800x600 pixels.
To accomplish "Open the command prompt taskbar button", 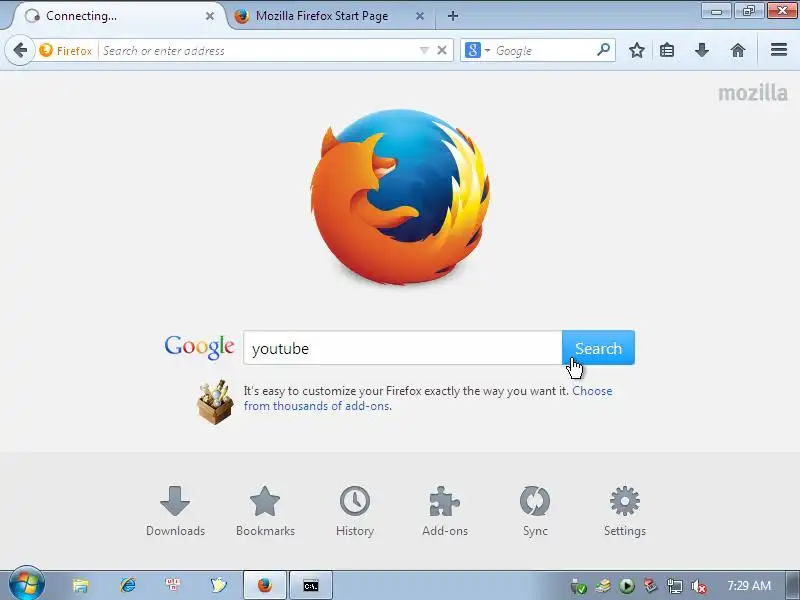I will point(311,585).
